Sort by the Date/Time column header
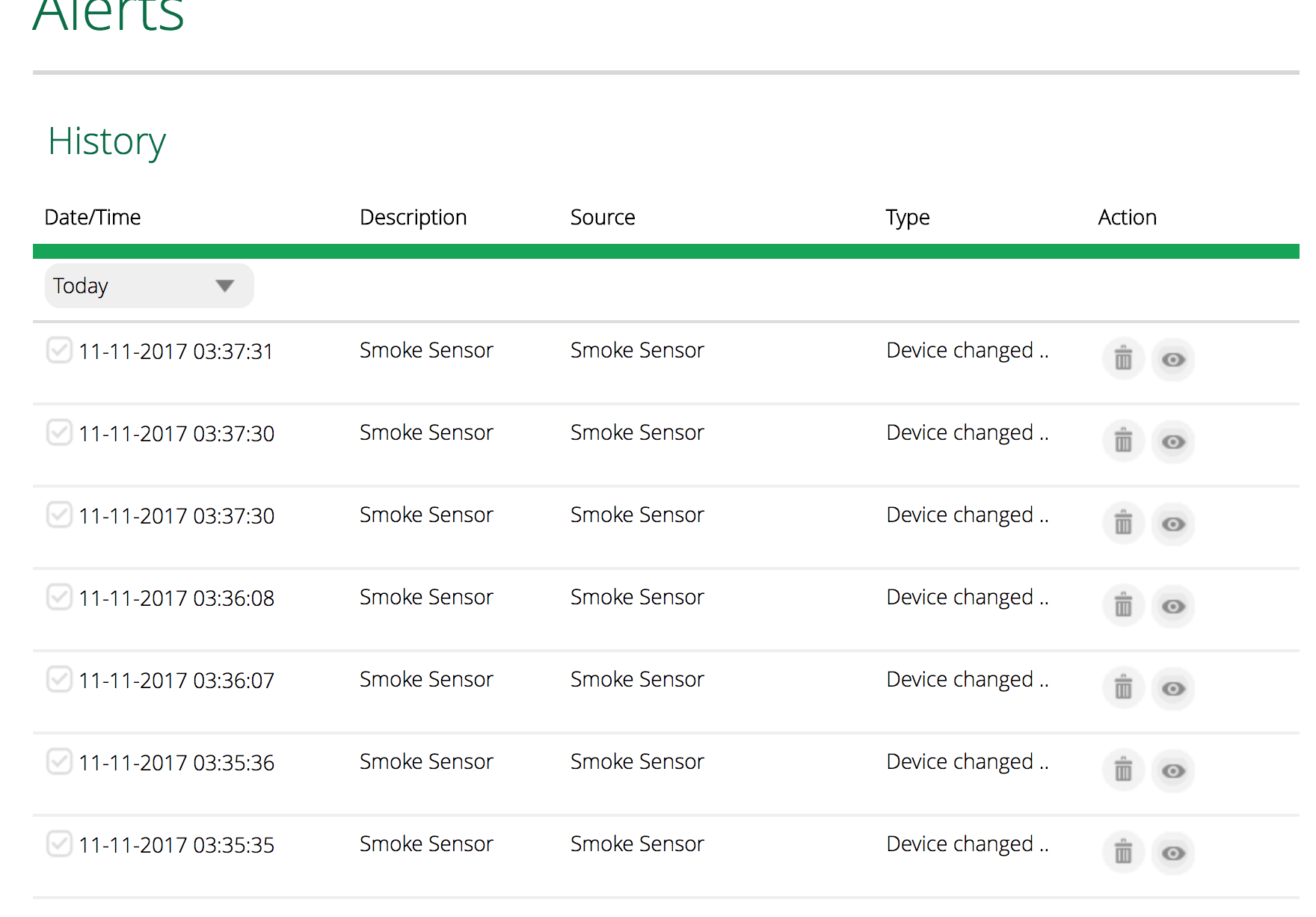The width and height of the screenshot is (1316, 917). [x=93, y=218]
